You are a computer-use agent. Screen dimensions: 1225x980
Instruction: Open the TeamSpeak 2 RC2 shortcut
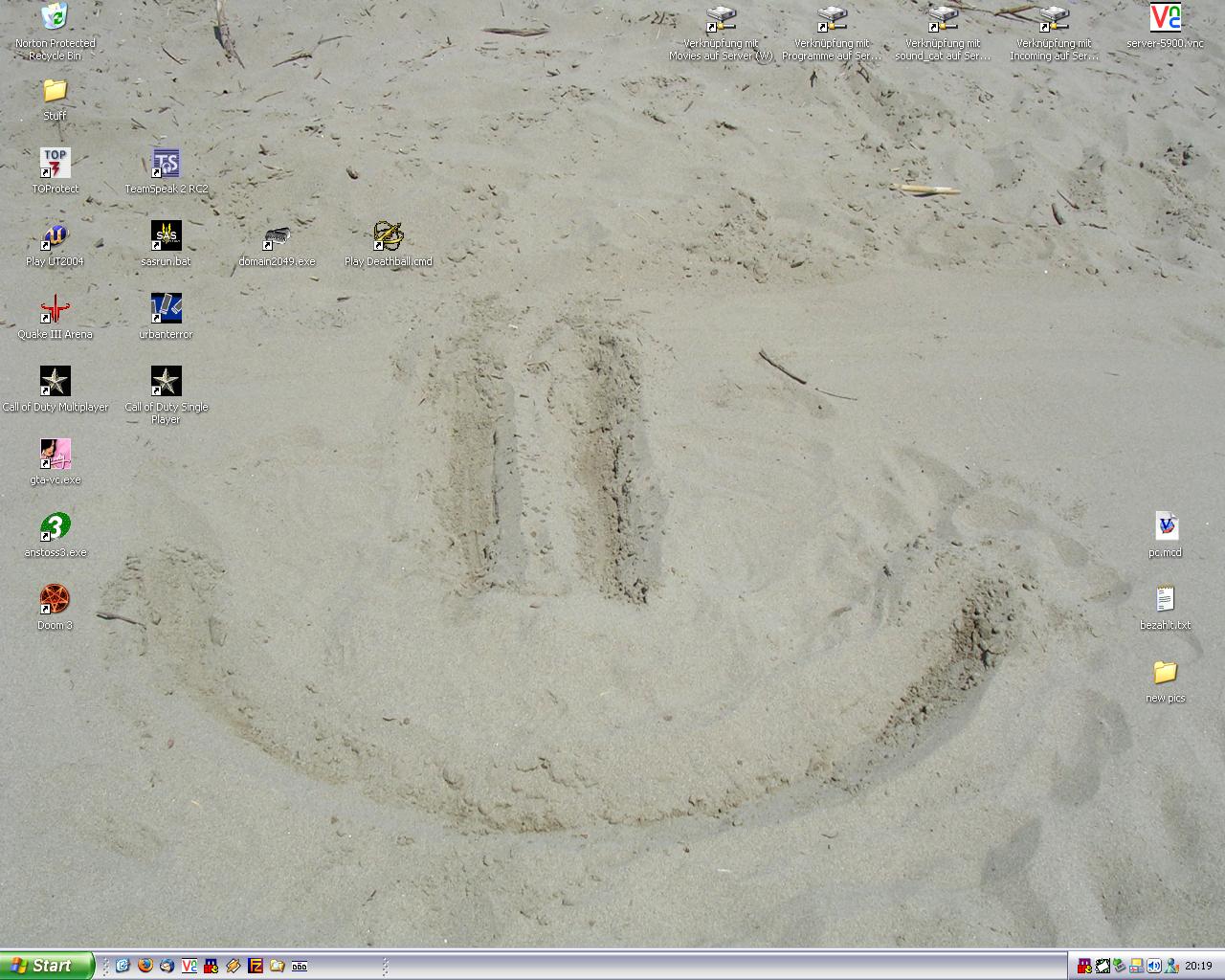[x=166, y=164]
